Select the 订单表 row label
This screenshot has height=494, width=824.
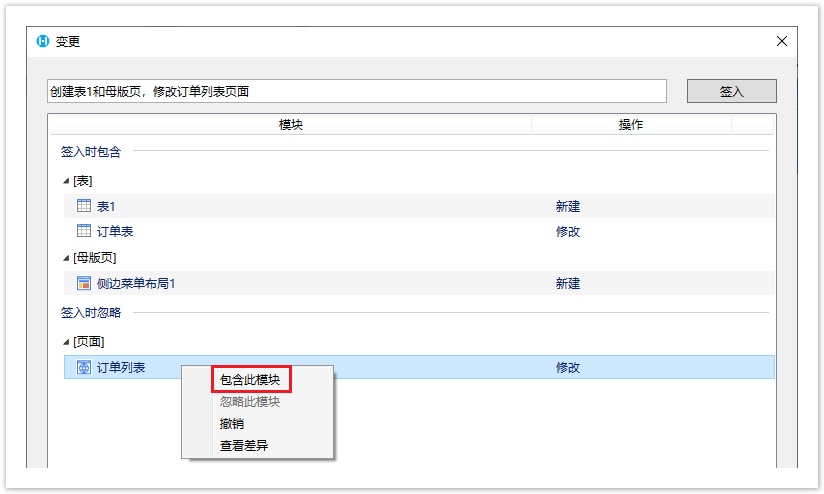(x=115, y=231)
